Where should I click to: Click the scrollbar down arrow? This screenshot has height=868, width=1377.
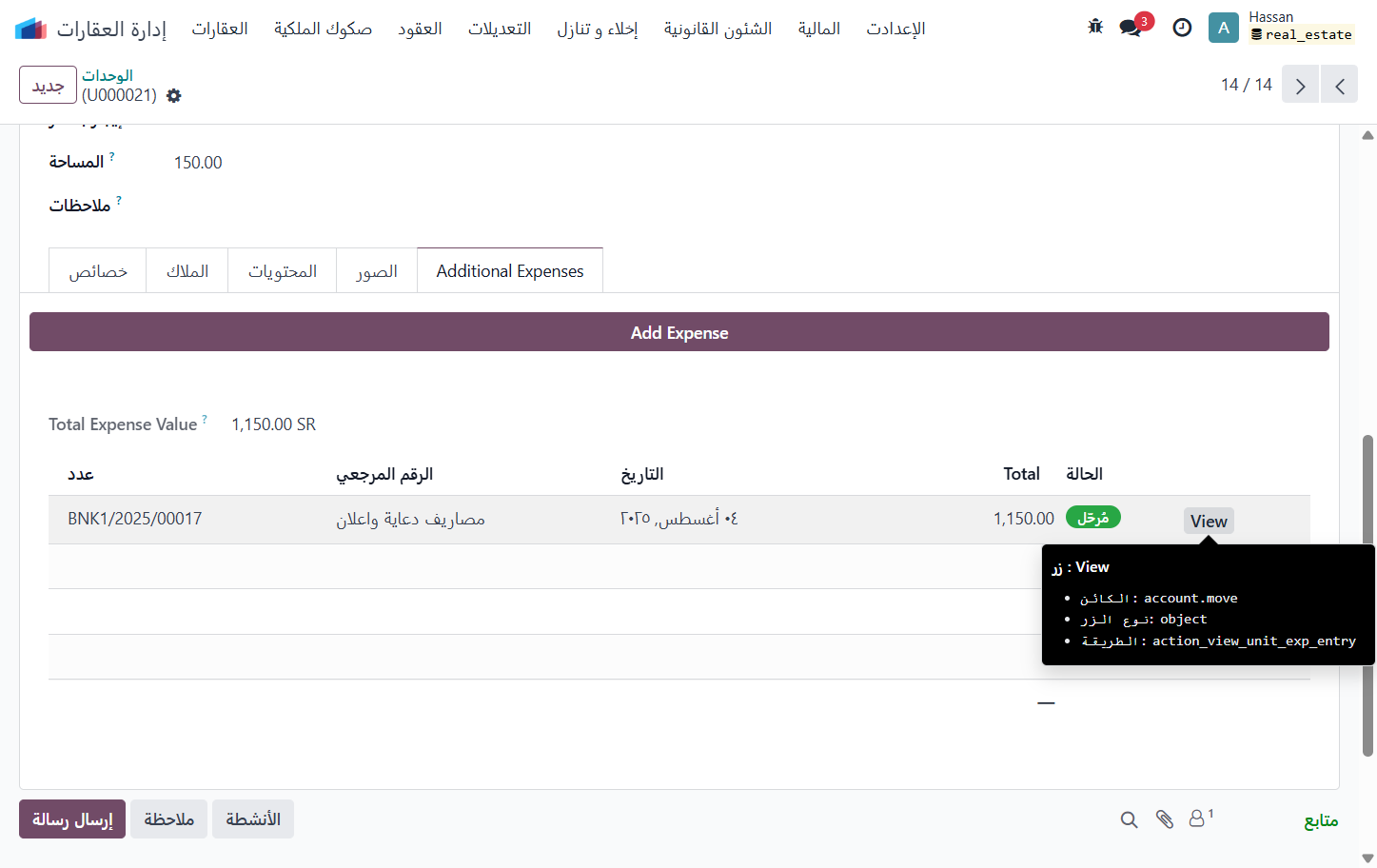click(x=1367, y=858)
